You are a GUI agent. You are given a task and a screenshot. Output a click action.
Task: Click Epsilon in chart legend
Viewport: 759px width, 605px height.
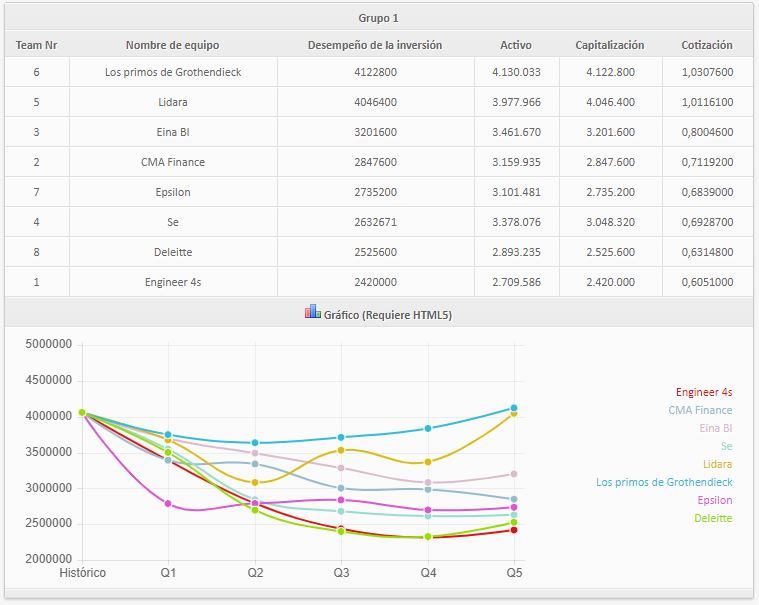[714, 500]
